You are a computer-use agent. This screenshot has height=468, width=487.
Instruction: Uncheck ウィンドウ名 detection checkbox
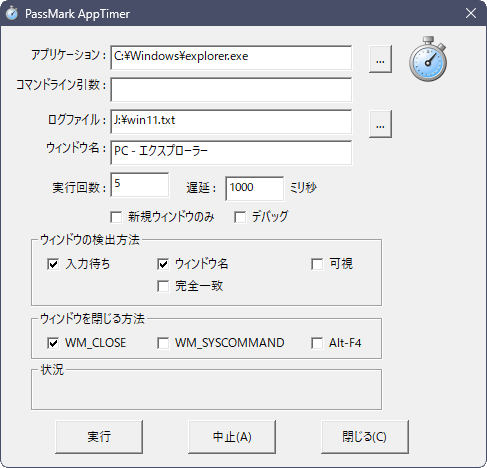point(163,264)
